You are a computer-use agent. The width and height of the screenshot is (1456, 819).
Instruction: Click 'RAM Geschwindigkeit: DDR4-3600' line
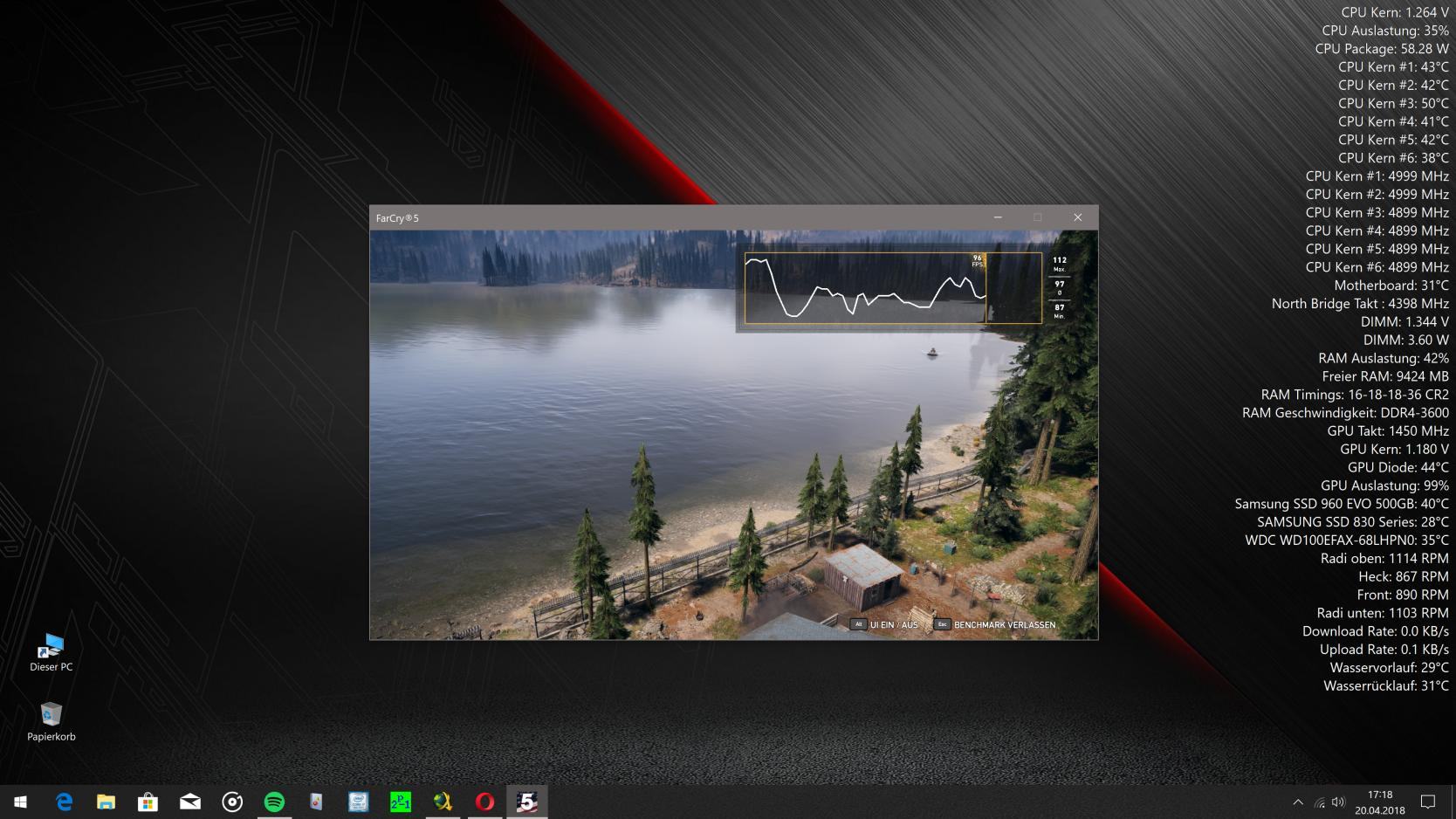(1345, 413)
